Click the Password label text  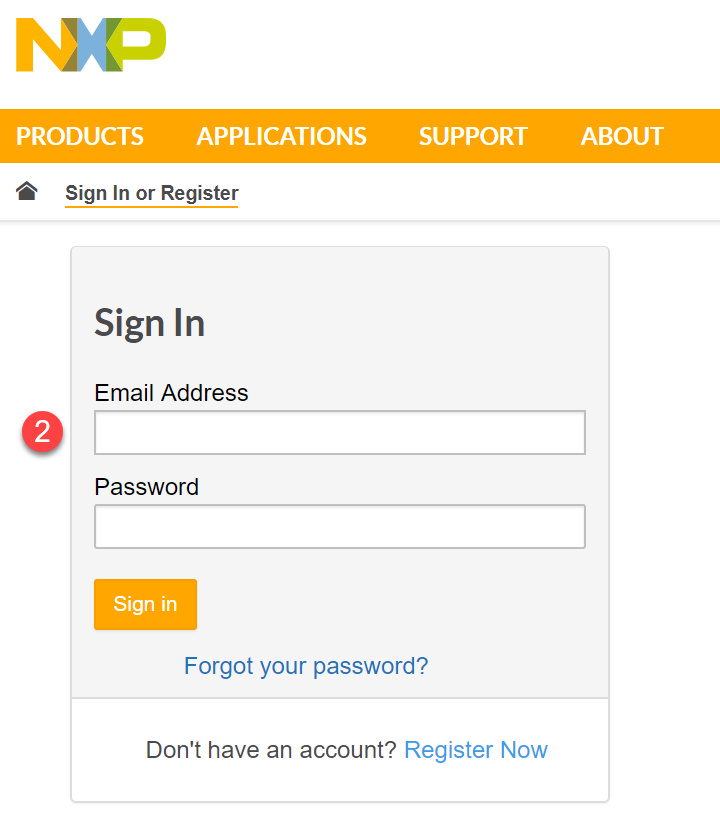tap(146, 487)
